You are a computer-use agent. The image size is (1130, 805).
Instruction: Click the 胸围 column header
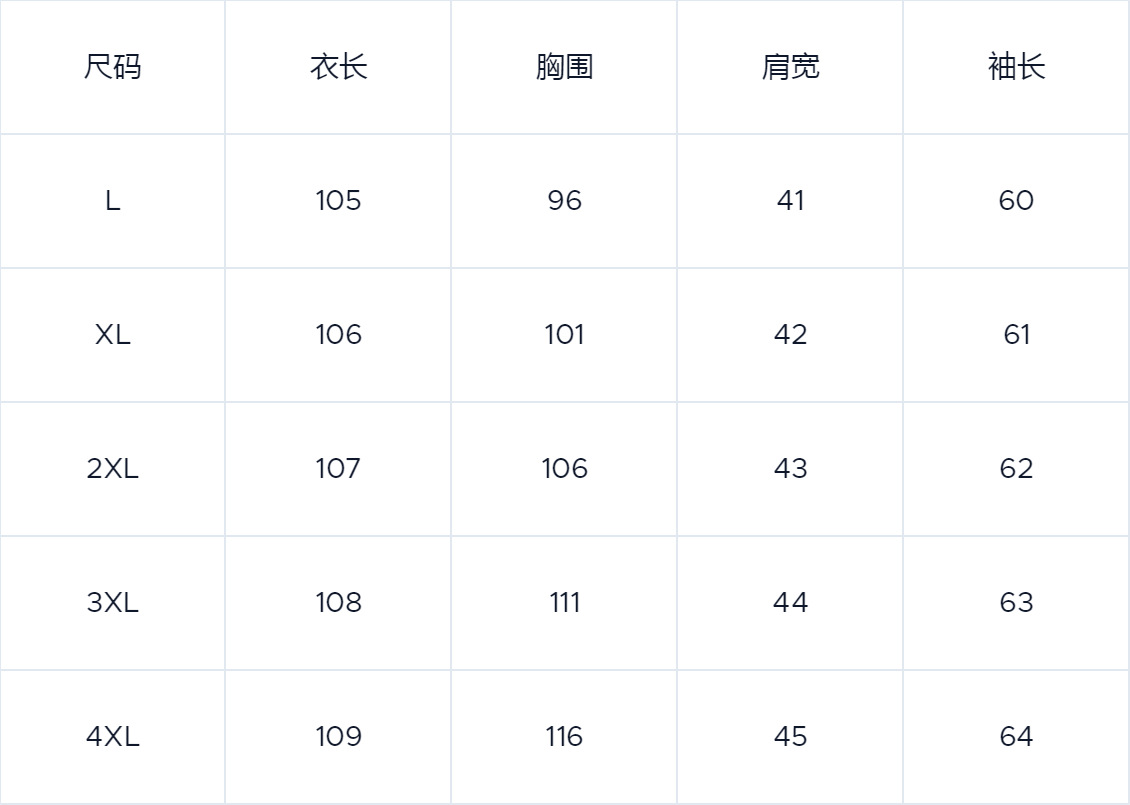coord(564,67)
